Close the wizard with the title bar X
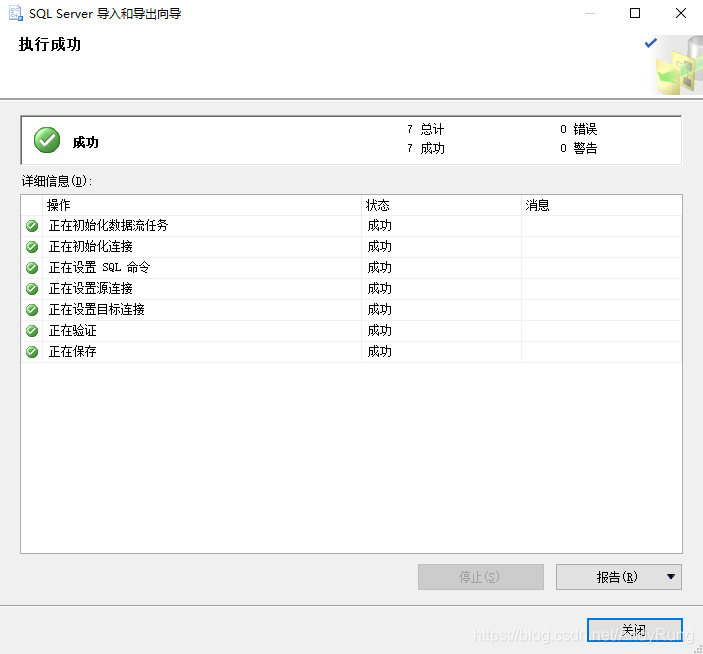 click(x=681, y=13)
